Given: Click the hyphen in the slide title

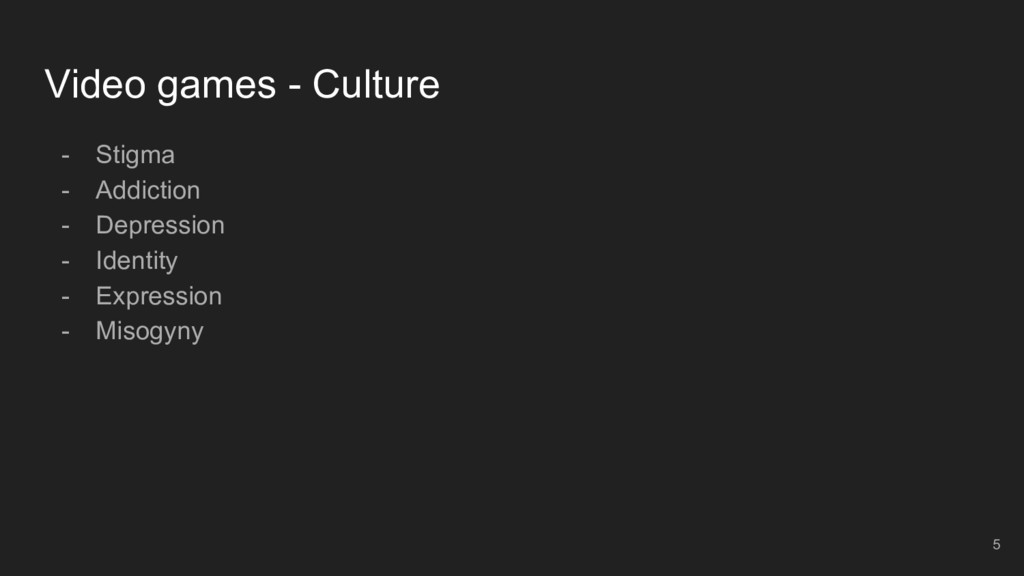Looking at the screenshot, I should tap(295, 87).
